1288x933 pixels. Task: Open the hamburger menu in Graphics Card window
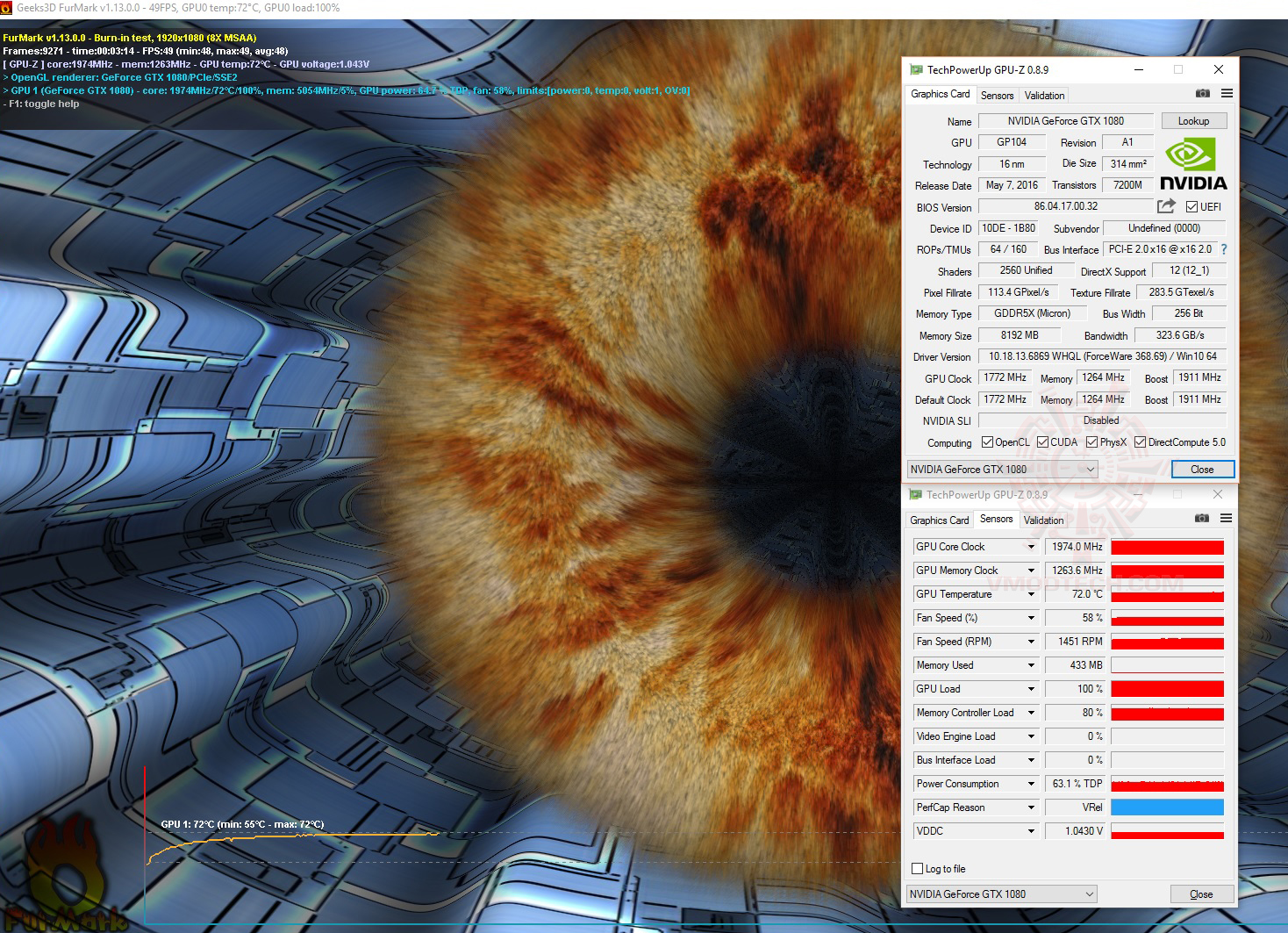coord(1227,94)
